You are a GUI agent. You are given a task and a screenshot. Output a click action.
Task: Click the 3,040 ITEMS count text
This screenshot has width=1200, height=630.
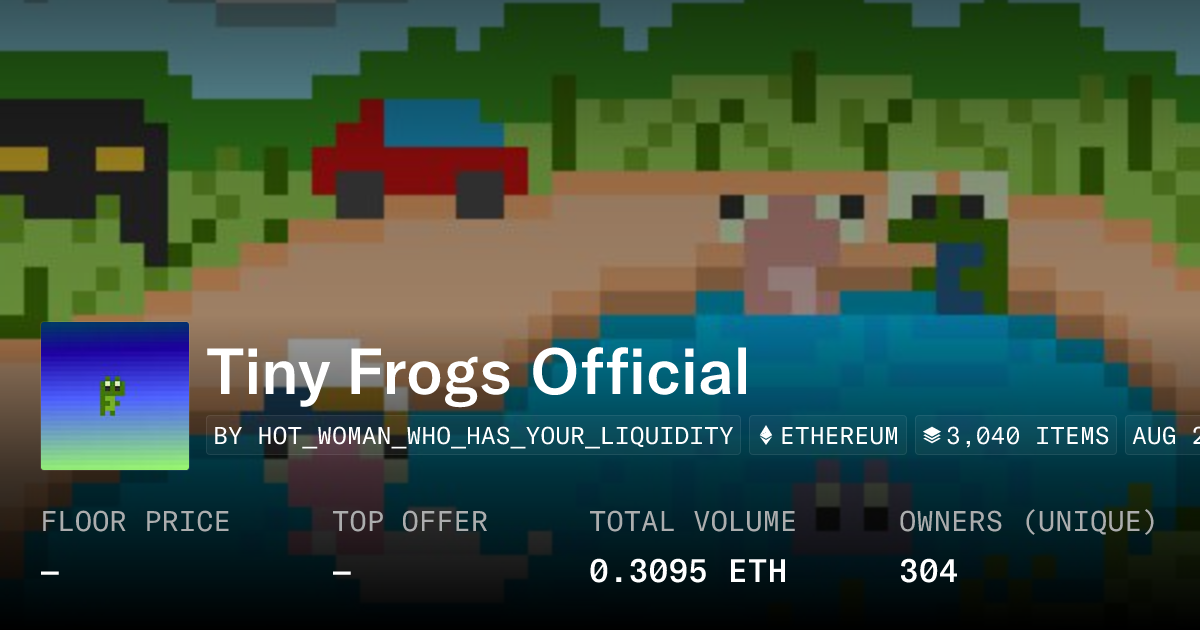click(x=1027, y=436)
